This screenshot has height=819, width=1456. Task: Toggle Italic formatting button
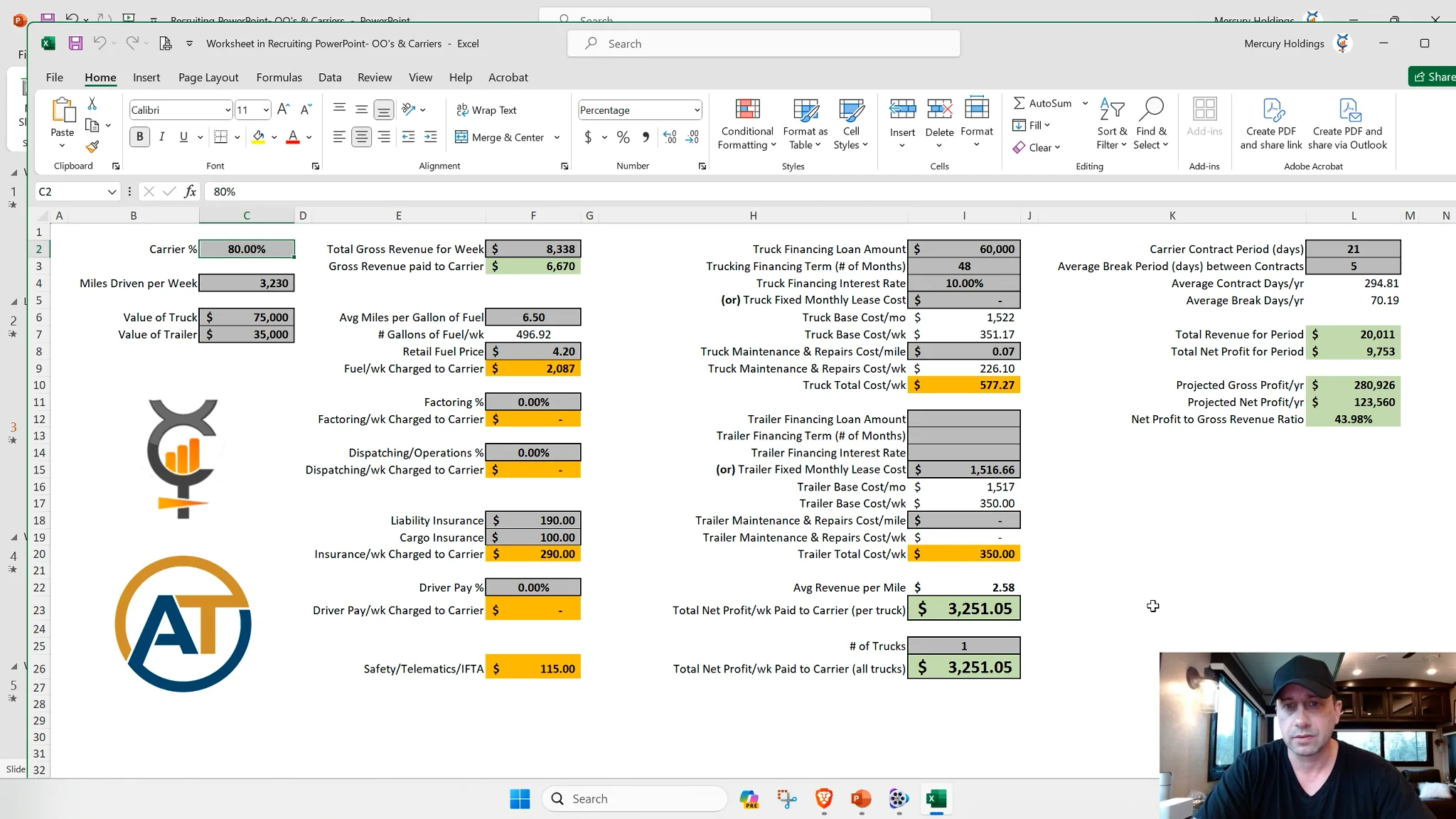tap(161, 136)
